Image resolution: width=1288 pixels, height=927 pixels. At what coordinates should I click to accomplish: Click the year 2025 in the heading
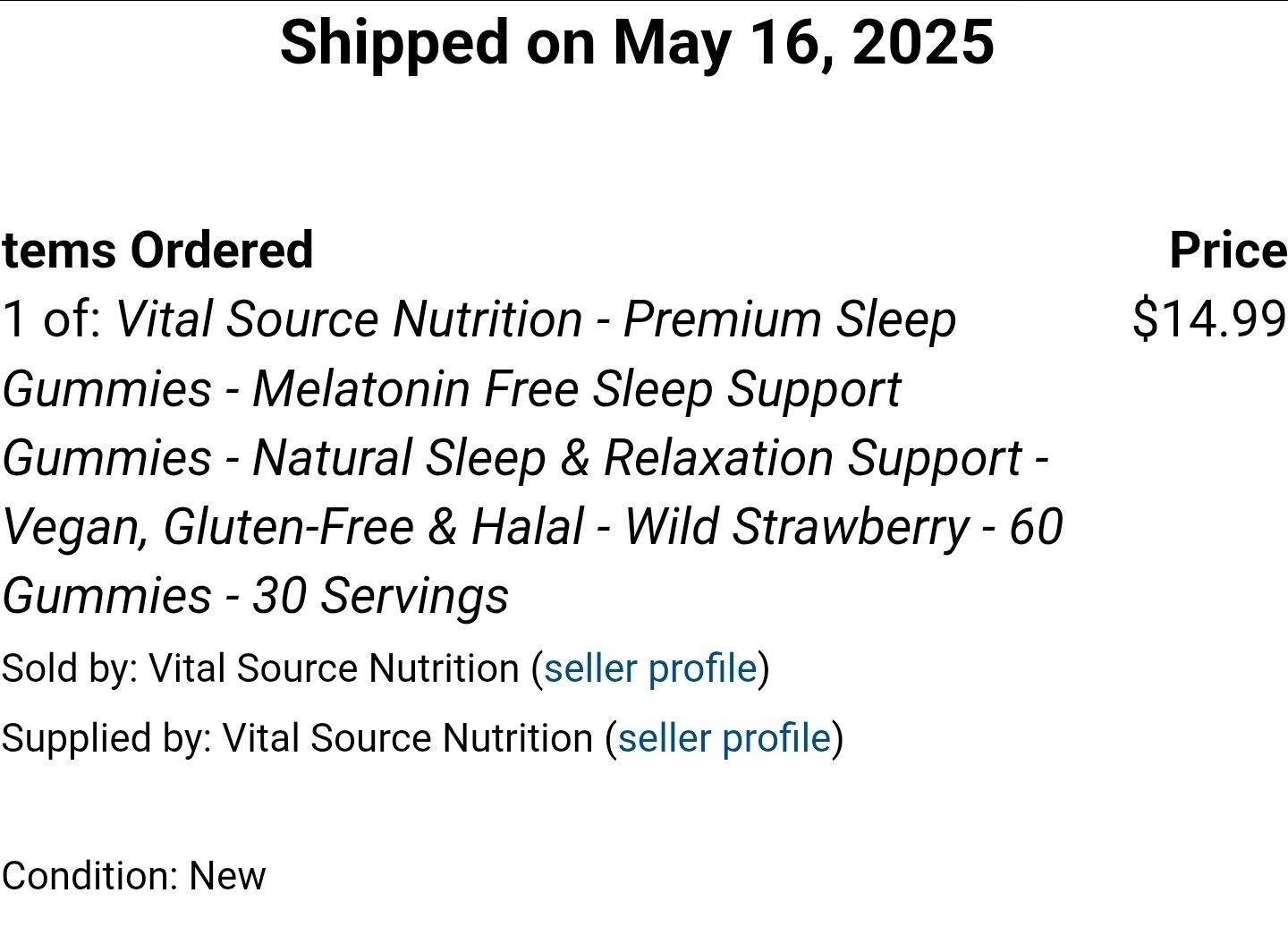[923, 43]
